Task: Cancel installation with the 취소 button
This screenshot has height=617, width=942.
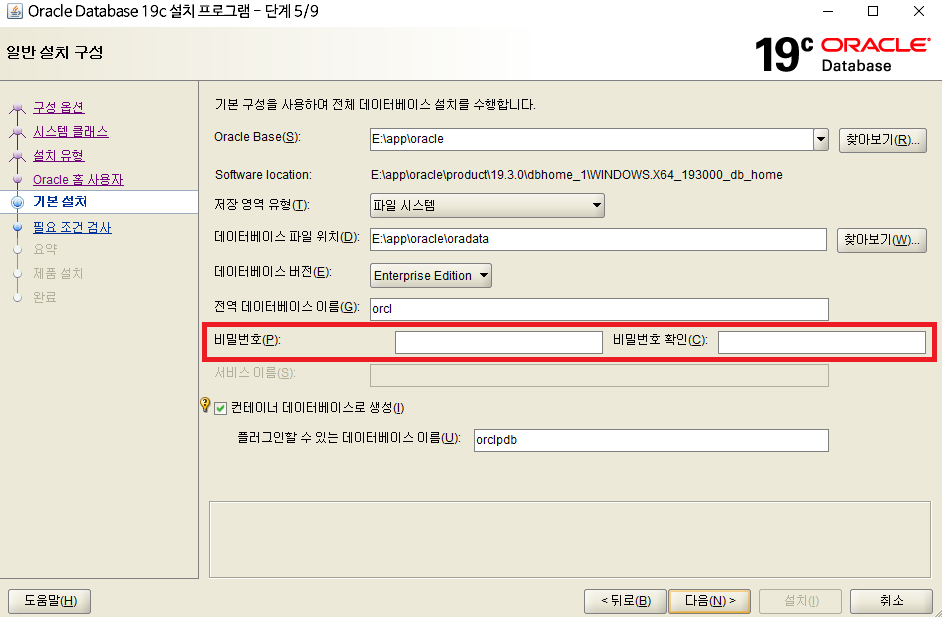Action: pyautogui.click(x=892, y=601)
